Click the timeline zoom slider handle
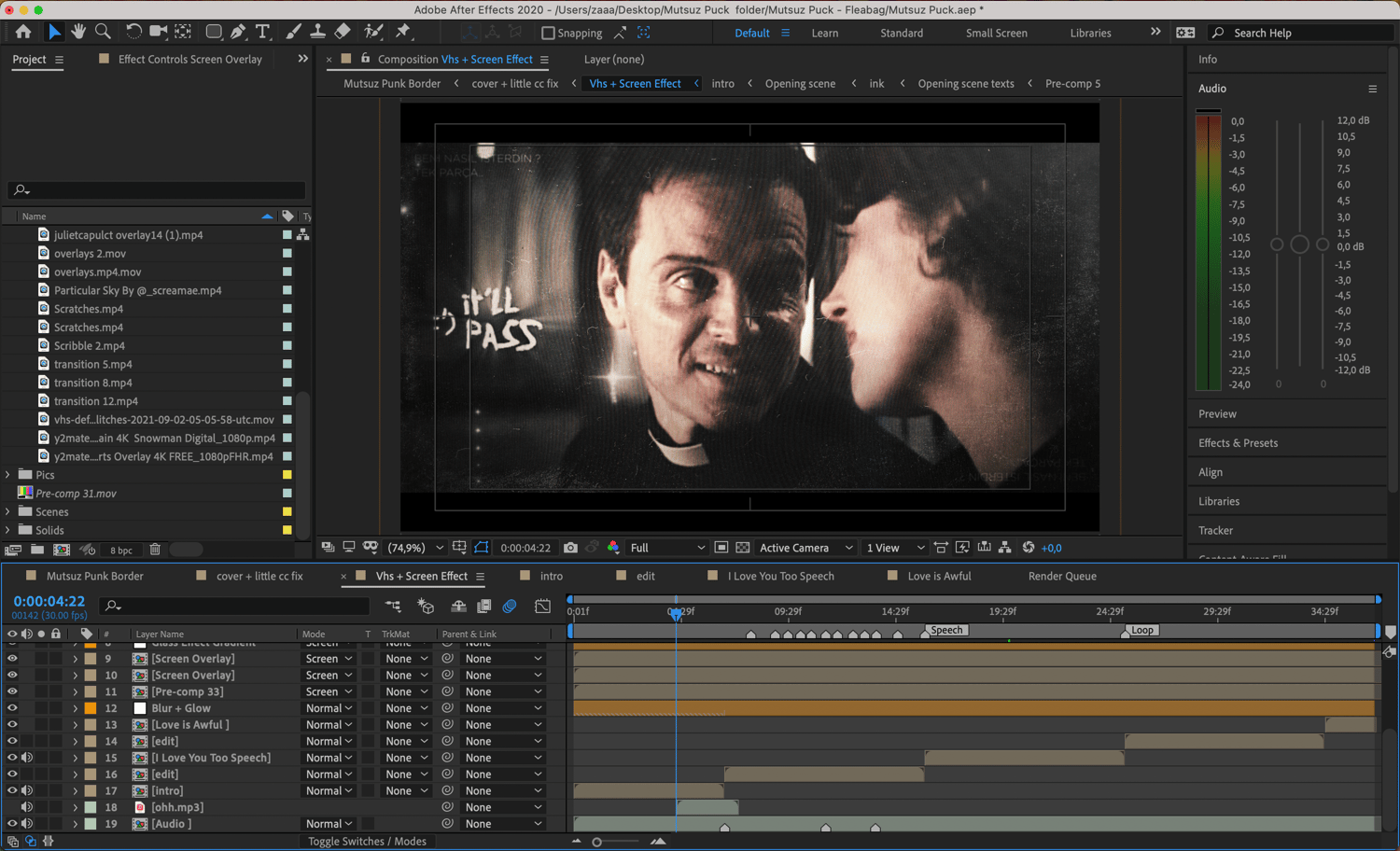 597,842
